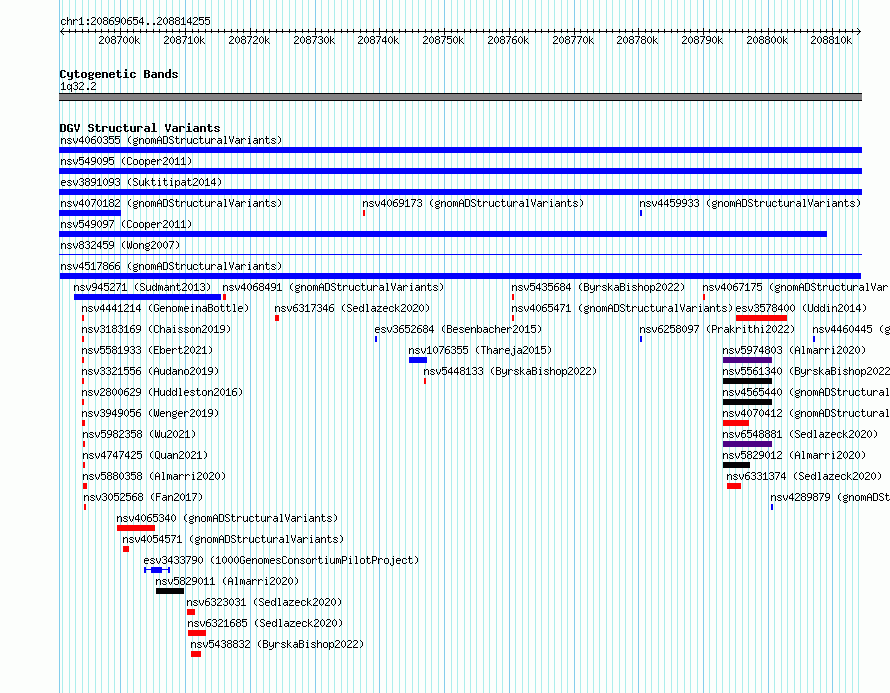890x693 pixels.
Task: Open variant nsv5880358 Almarri2020 label
Action: [x=154, y=476]
